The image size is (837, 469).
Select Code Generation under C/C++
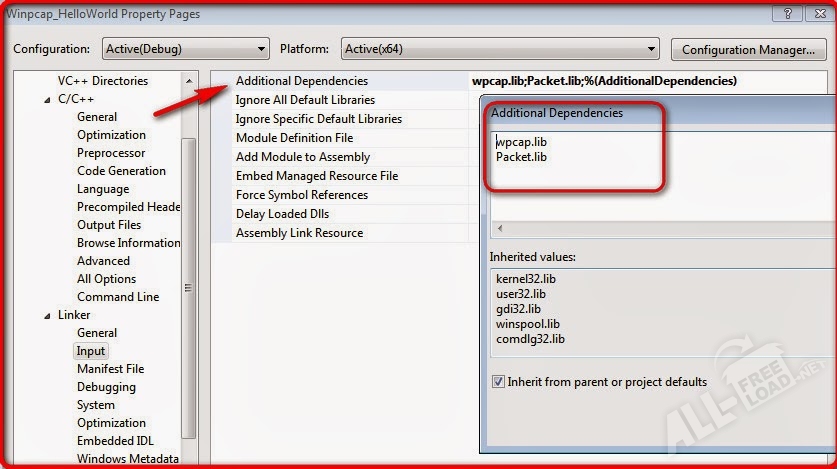121,171
